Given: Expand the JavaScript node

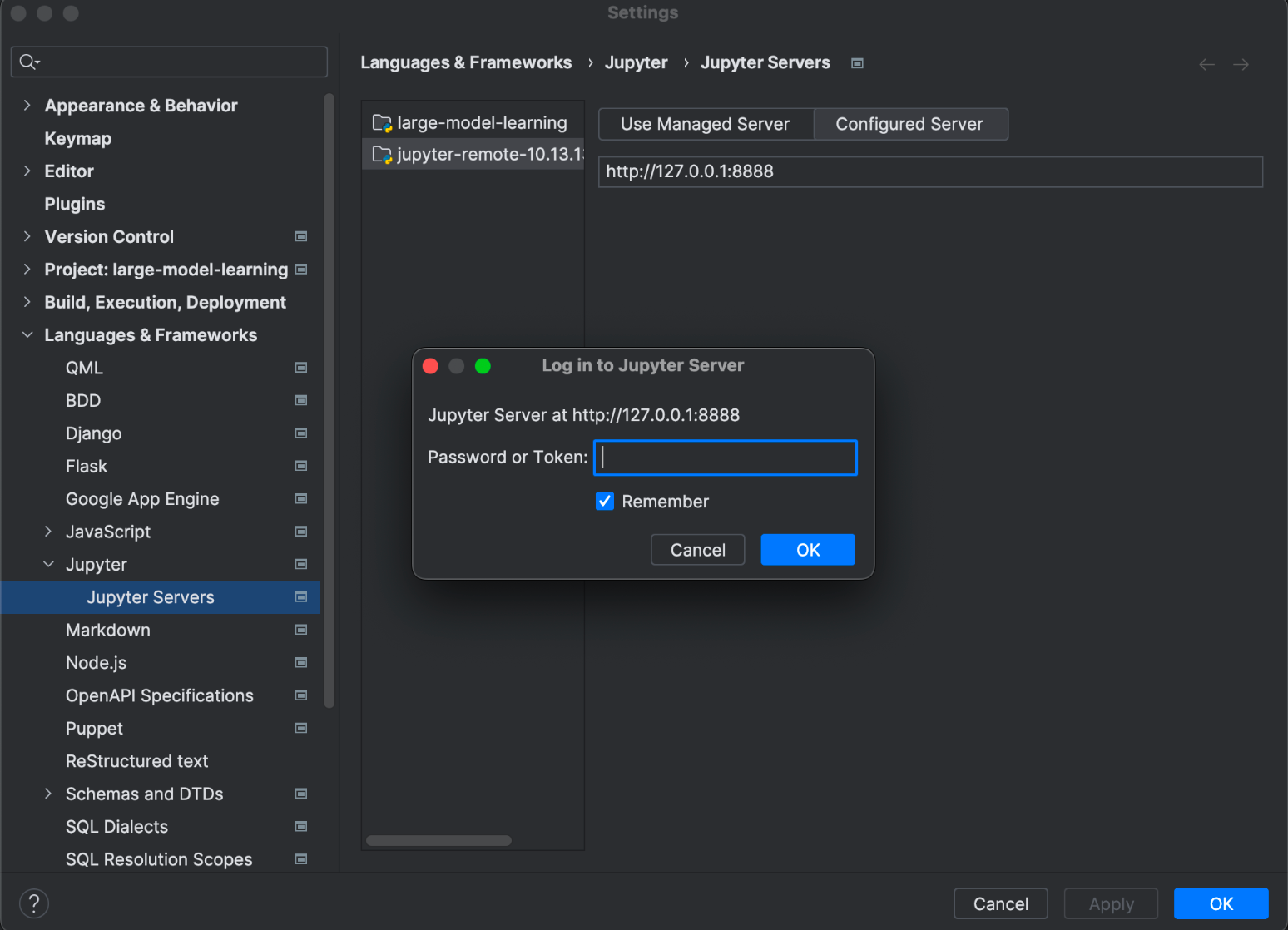Looking at the screenshot, I should click(48, 532).
